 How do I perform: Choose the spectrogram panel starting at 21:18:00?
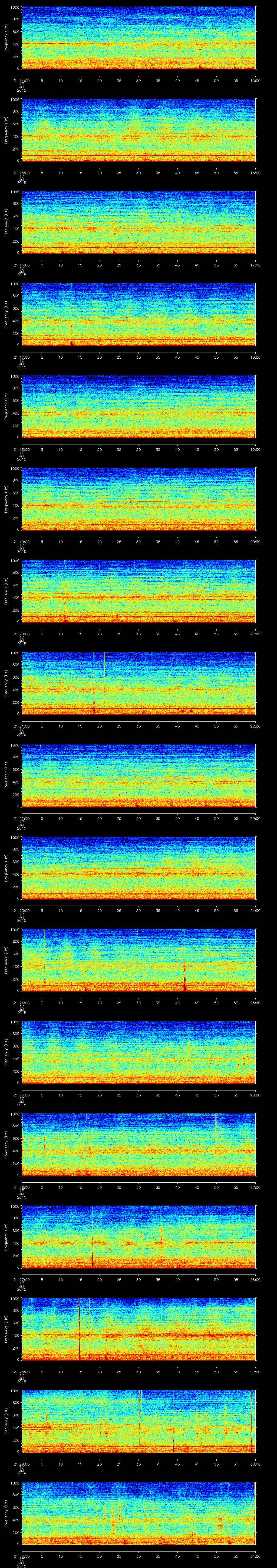click(139, 407)
